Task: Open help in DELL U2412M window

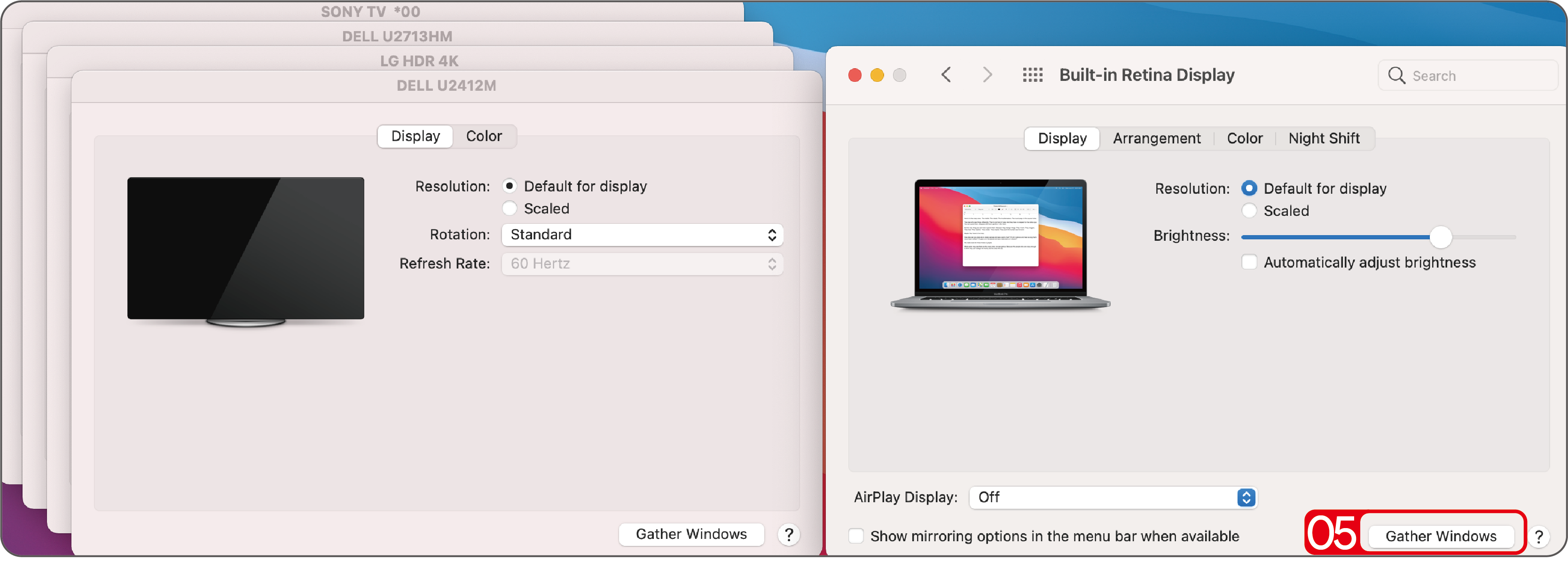Action: pyautogui.click(x=788, y=535)
